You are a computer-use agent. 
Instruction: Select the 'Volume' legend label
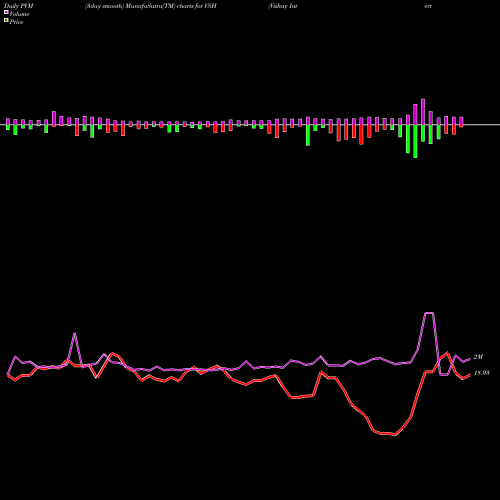pos(19,14)
